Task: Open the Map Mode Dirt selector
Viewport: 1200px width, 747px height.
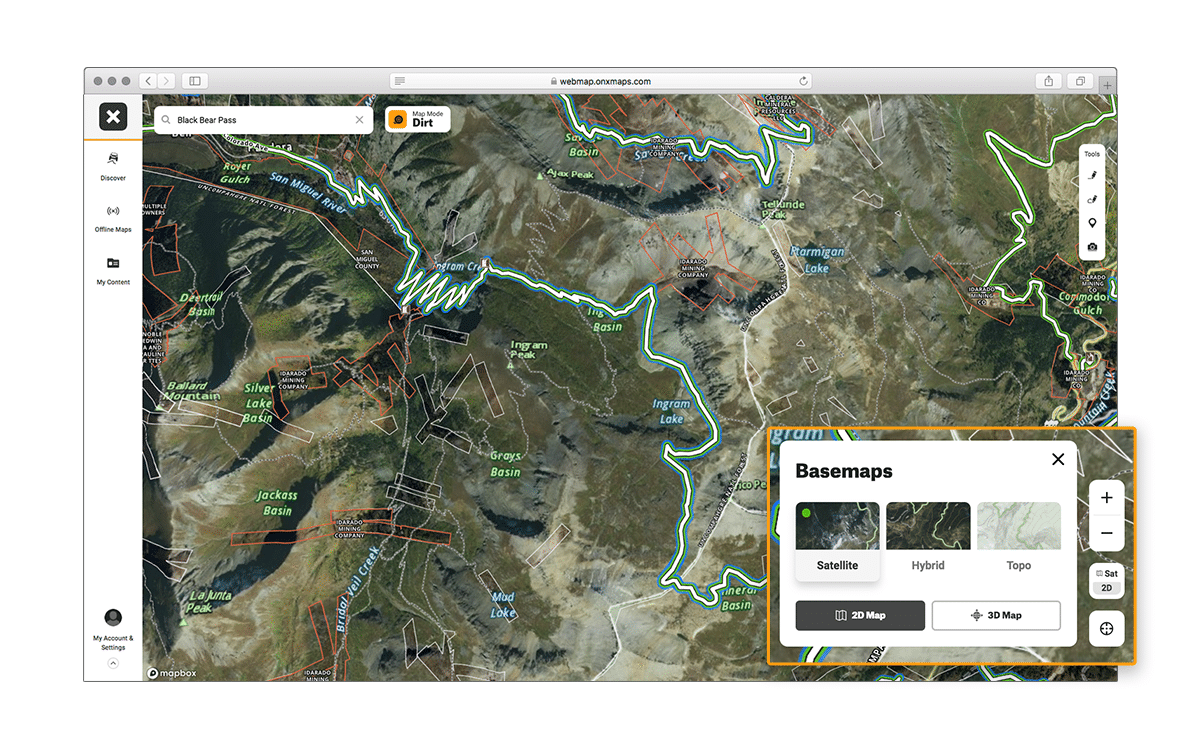Action: coord(418,120)
